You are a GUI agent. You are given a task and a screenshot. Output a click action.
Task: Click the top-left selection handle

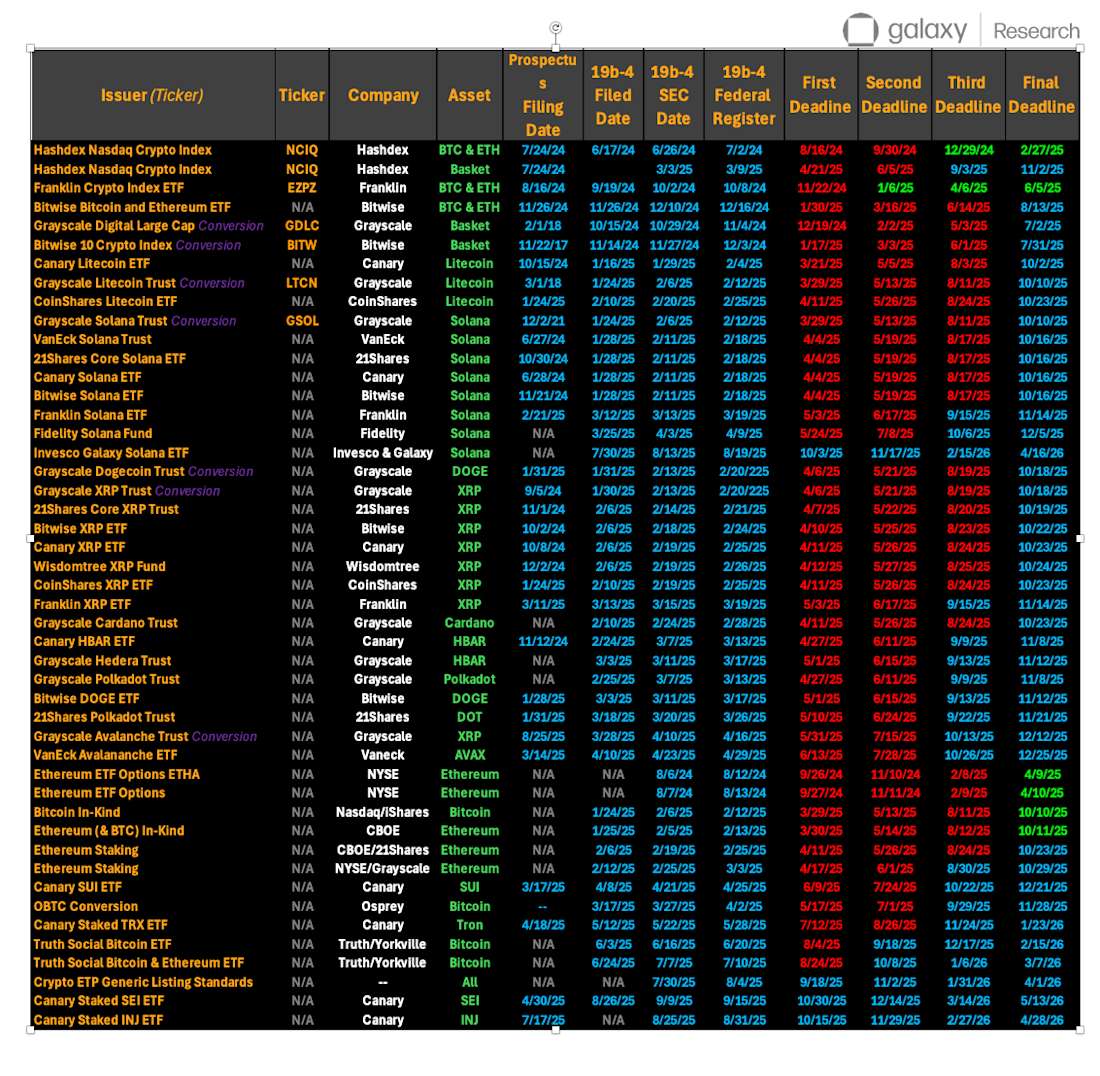coord(31,46)
